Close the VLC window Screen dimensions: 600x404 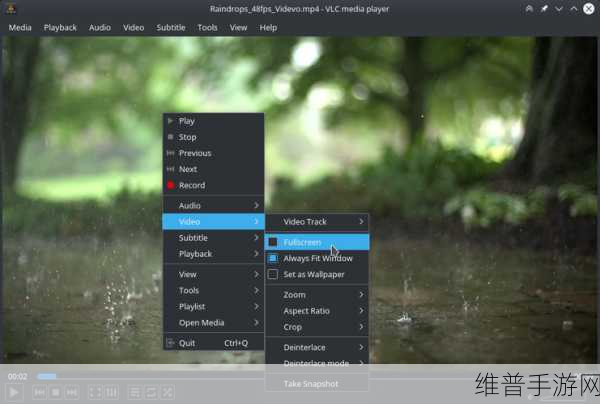(589, 8)
